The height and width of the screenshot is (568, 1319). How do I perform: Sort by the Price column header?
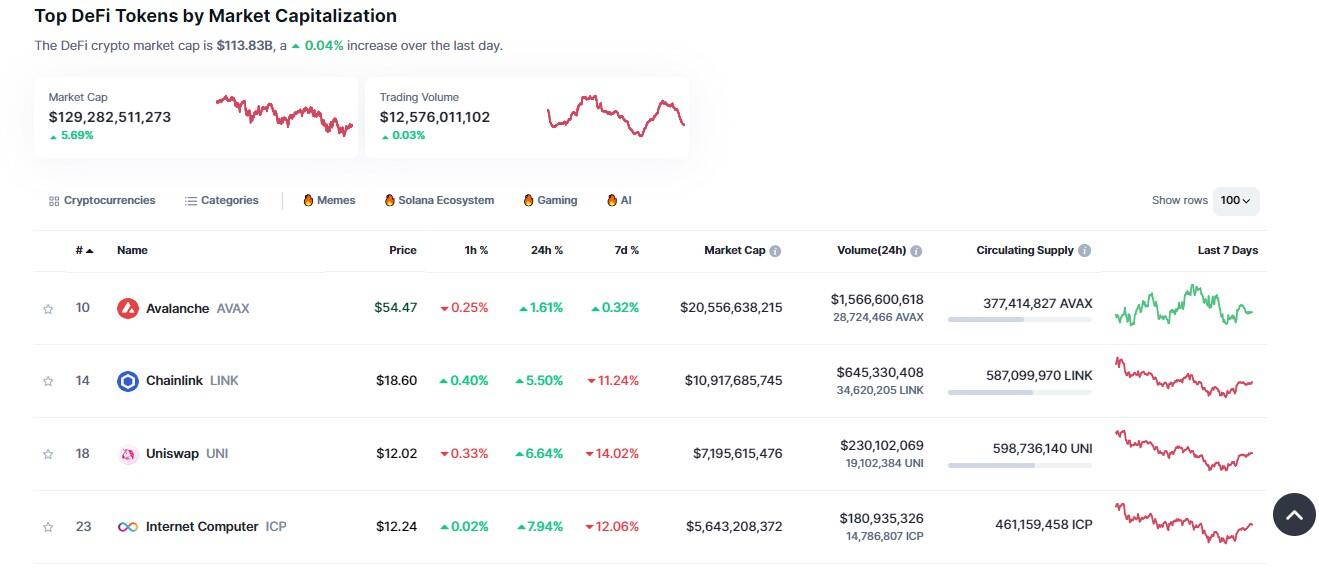pos(403,250)
